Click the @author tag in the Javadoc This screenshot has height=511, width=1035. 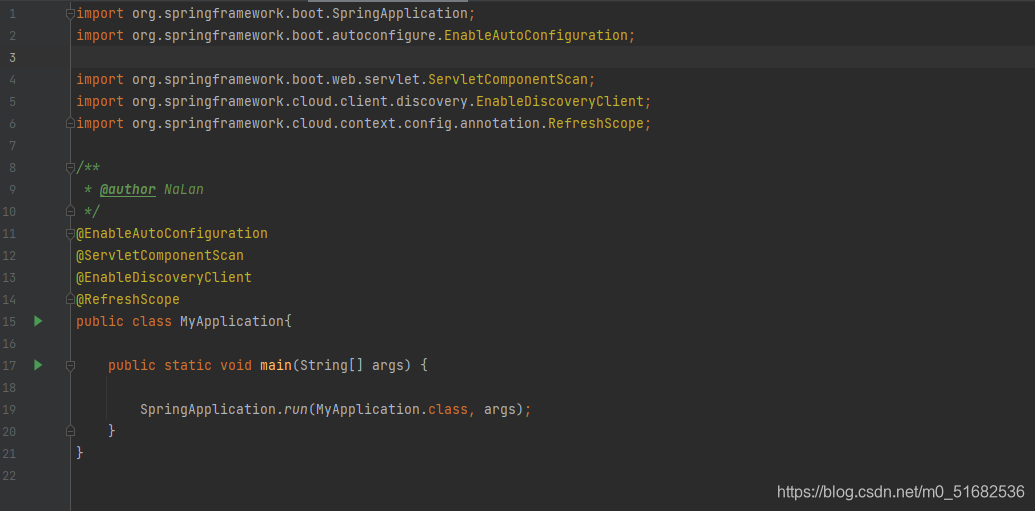point(127,189)
